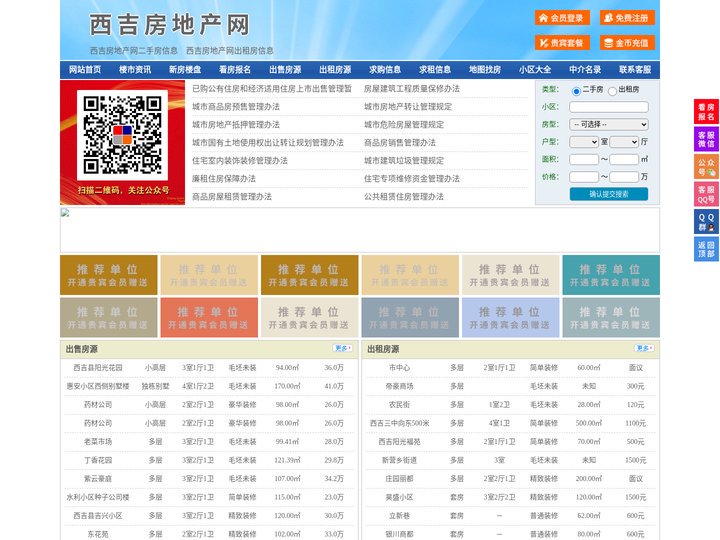Select the 出租房 radio button
The height and width of the screenshot is (540, 720).
tap(612, 91)
